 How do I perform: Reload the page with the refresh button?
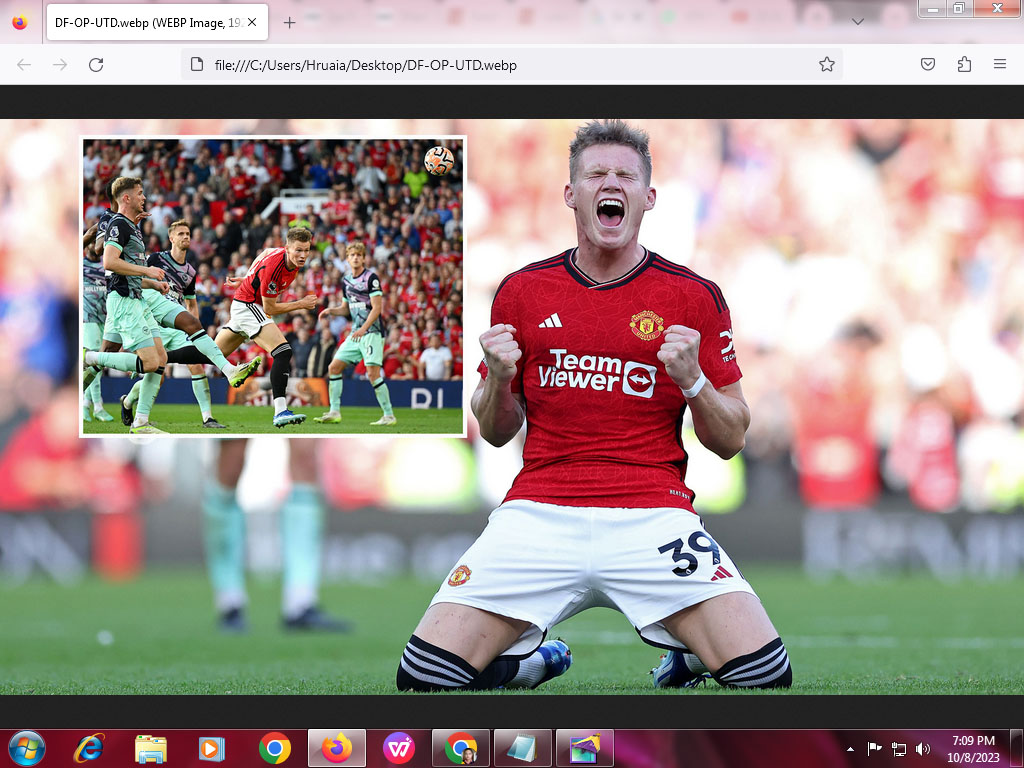(x=96, y=65)
